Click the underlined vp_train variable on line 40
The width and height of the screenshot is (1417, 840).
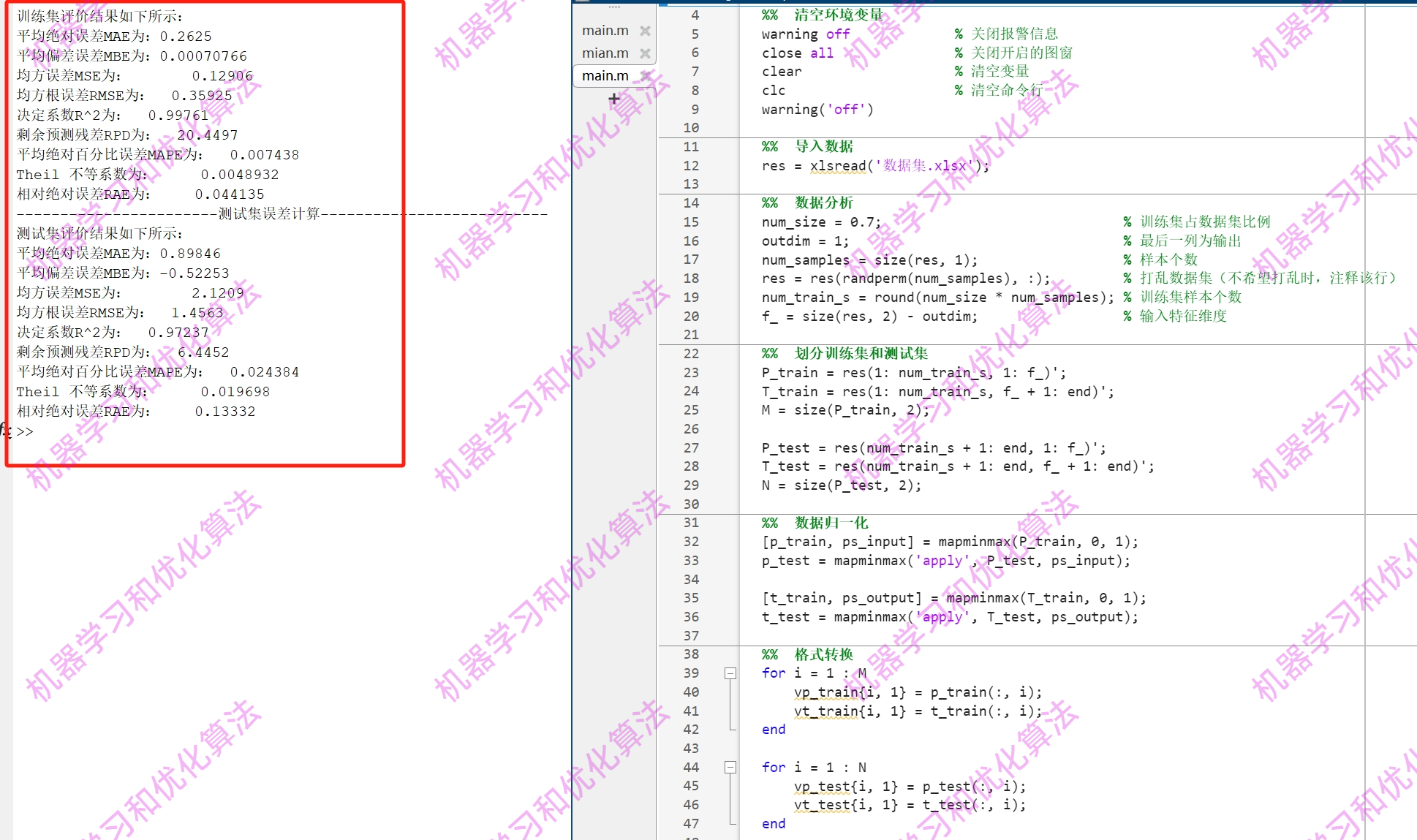826,692
